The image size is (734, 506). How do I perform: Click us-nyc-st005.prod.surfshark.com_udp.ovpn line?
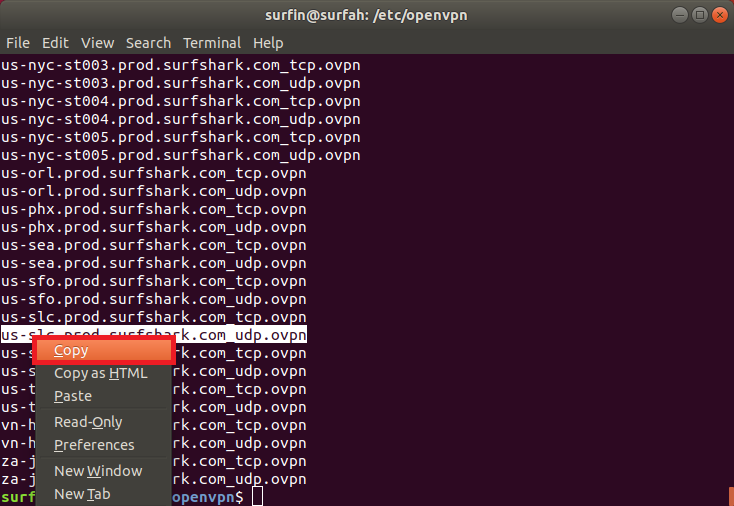pos(181,155)
